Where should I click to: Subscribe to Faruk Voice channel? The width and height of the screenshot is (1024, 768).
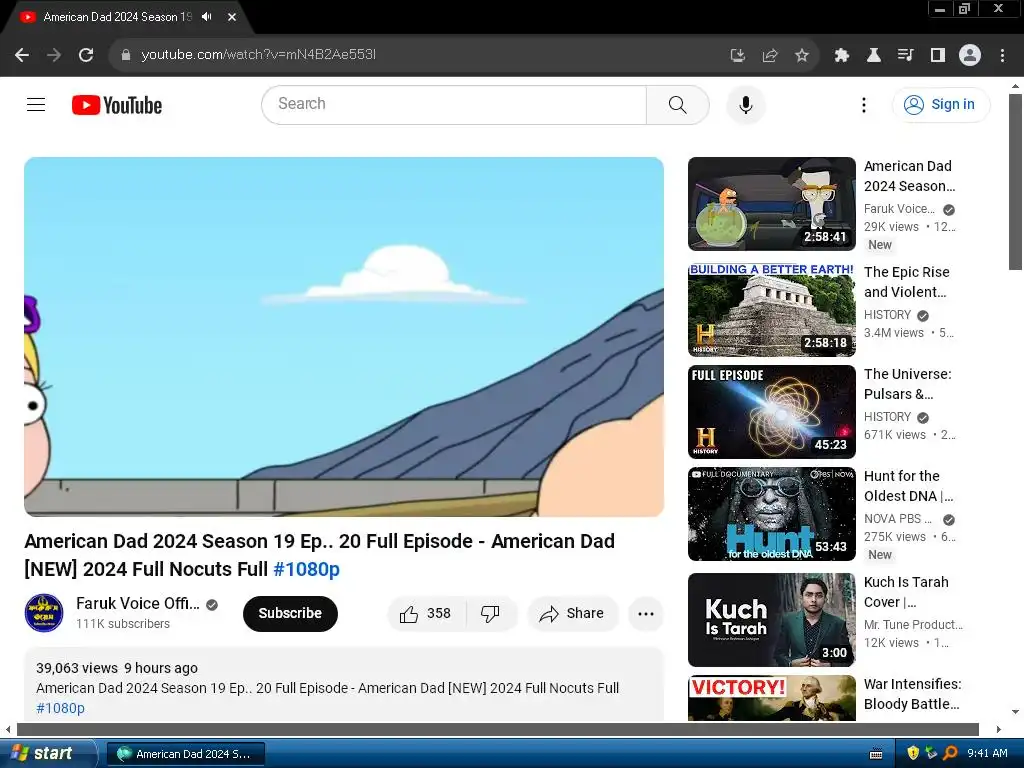[x=290, y=613]
